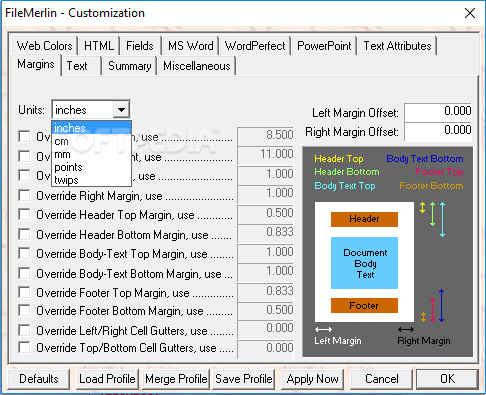Open the Fields tab
Screen dimensions: 486x395
pos(140,46)
